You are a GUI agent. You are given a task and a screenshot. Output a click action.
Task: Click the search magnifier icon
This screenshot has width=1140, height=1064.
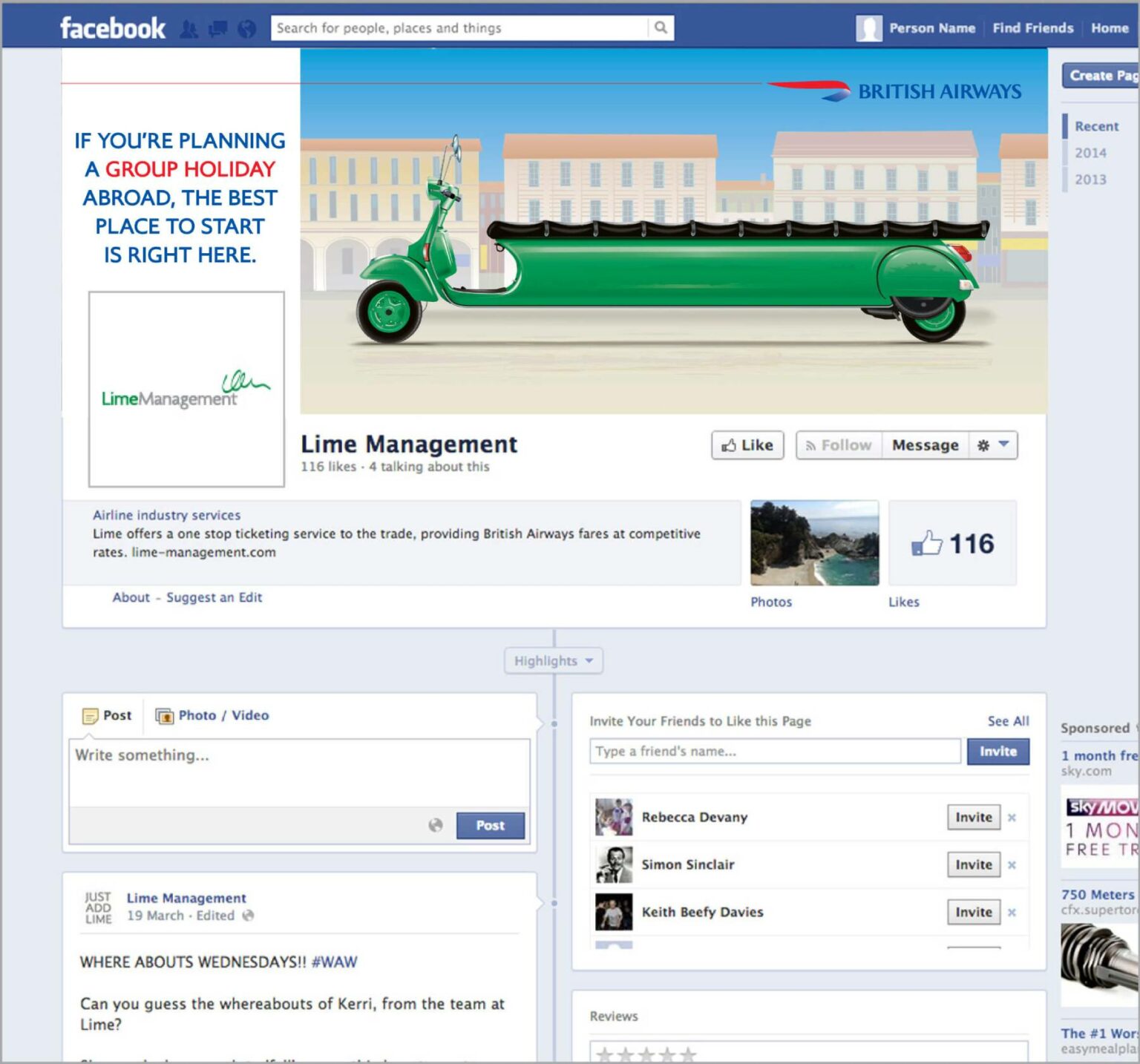[661, 28]
